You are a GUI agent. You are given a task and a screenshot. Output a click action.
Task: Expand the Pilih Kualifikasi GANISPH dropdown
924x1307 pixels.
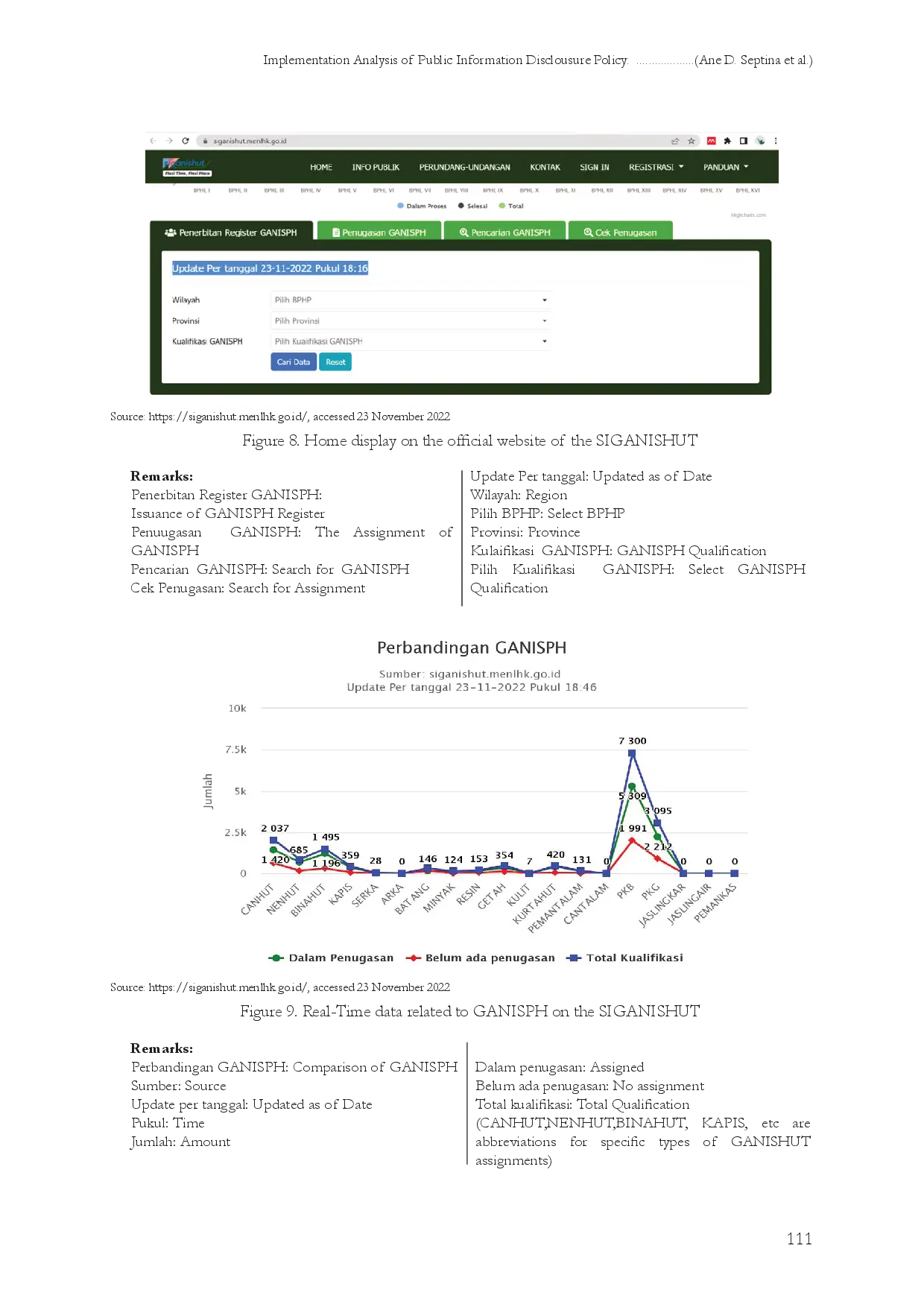pyautogui.click(x=410, y=341)
